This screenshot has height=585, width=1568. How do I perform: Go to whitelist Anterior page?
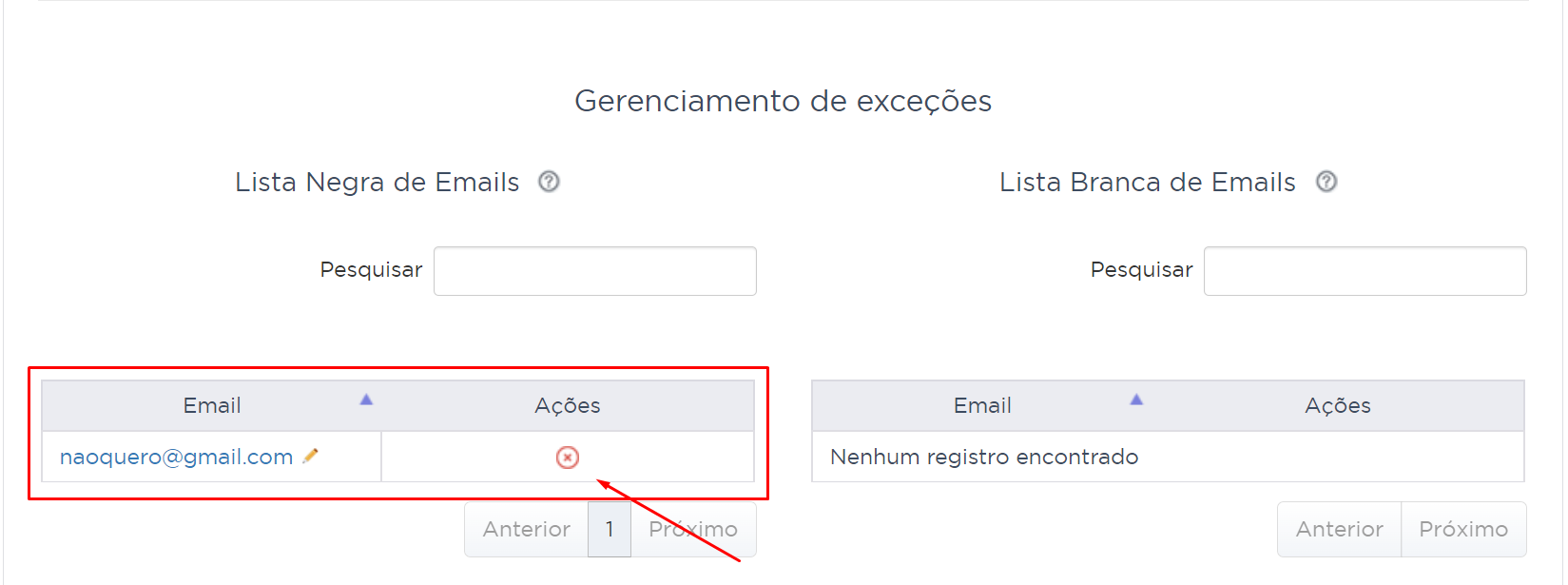click(x=1340, y=529)
